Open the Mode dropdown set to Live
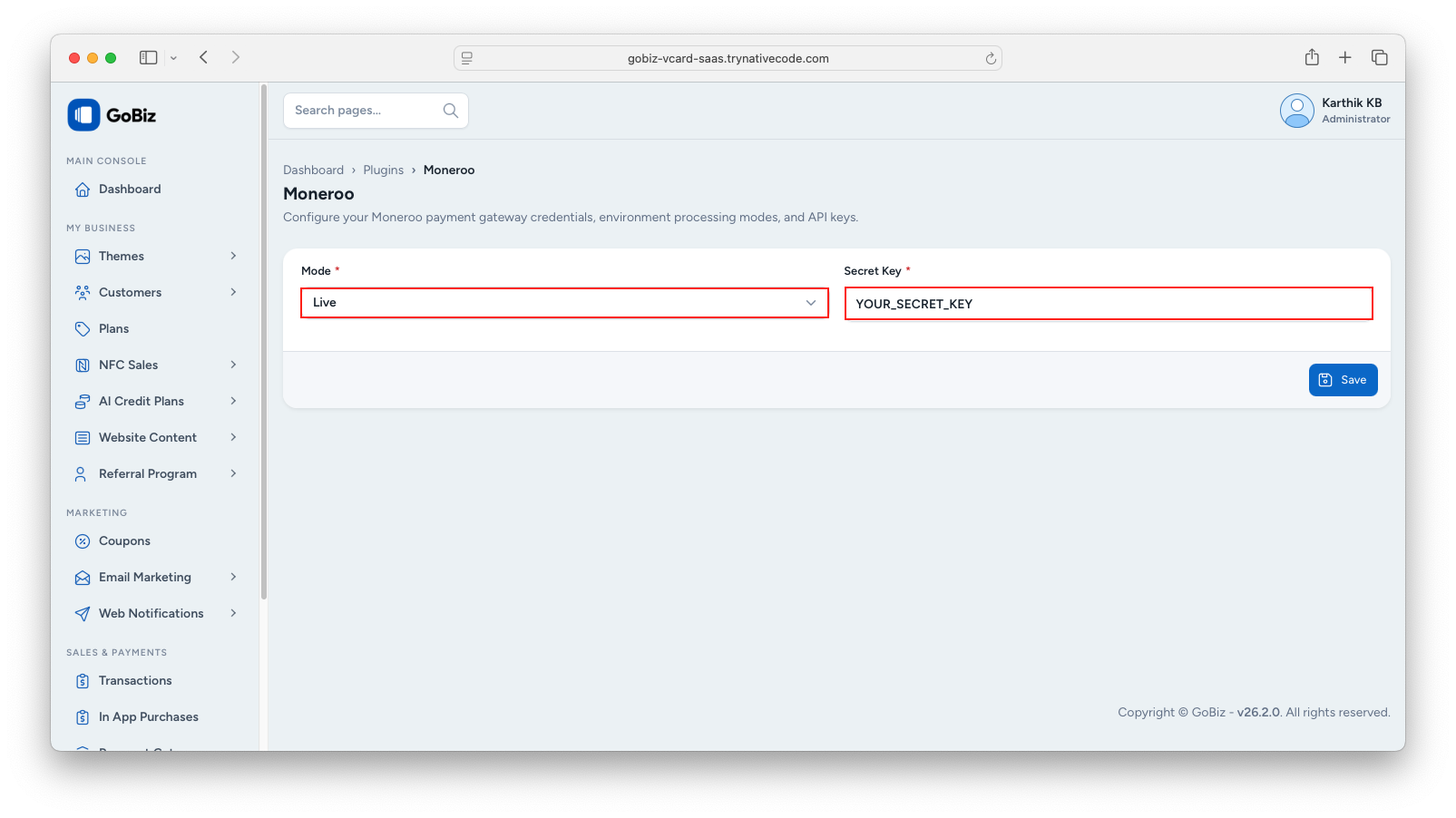This screenshot has width=1456, height=818. [x=564, y=303]
